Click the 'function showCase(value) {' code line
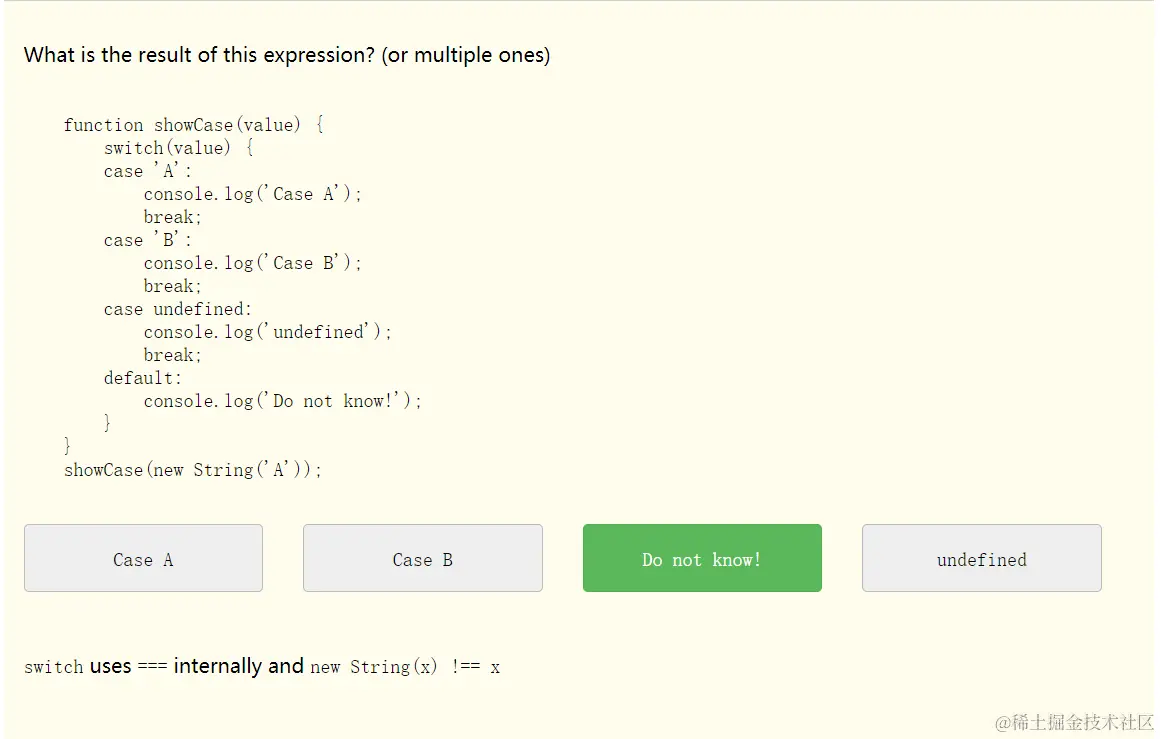 pos(193,125)
